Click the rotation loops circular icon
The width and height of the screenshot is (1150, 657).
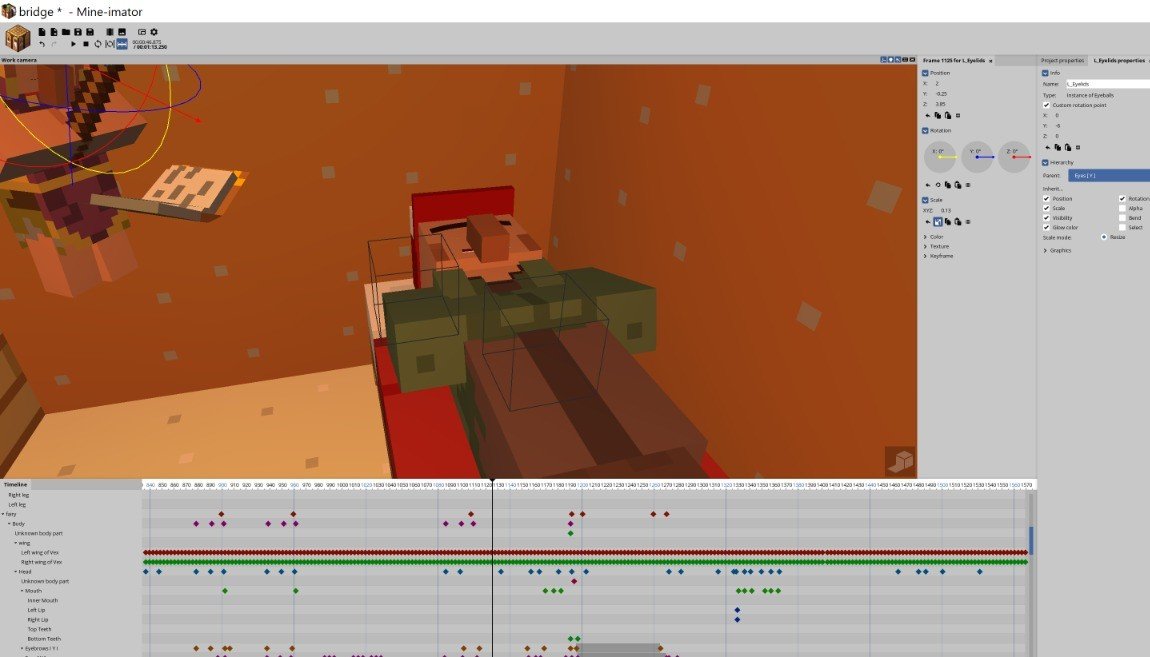[x=938, y=185]
